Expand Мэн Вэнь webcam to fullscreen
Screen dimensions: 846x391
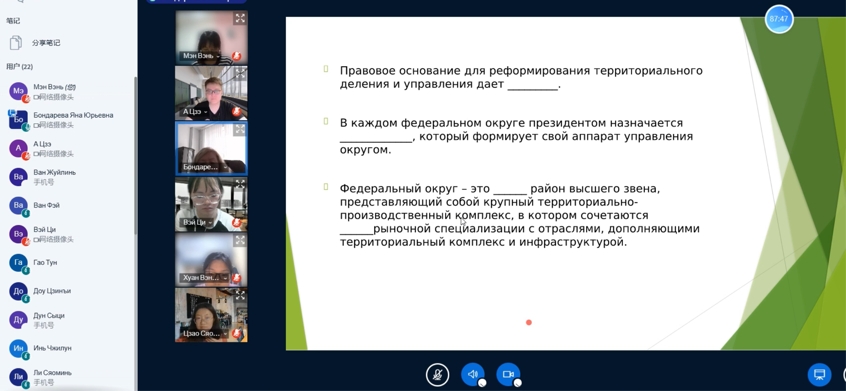[240, 18]
